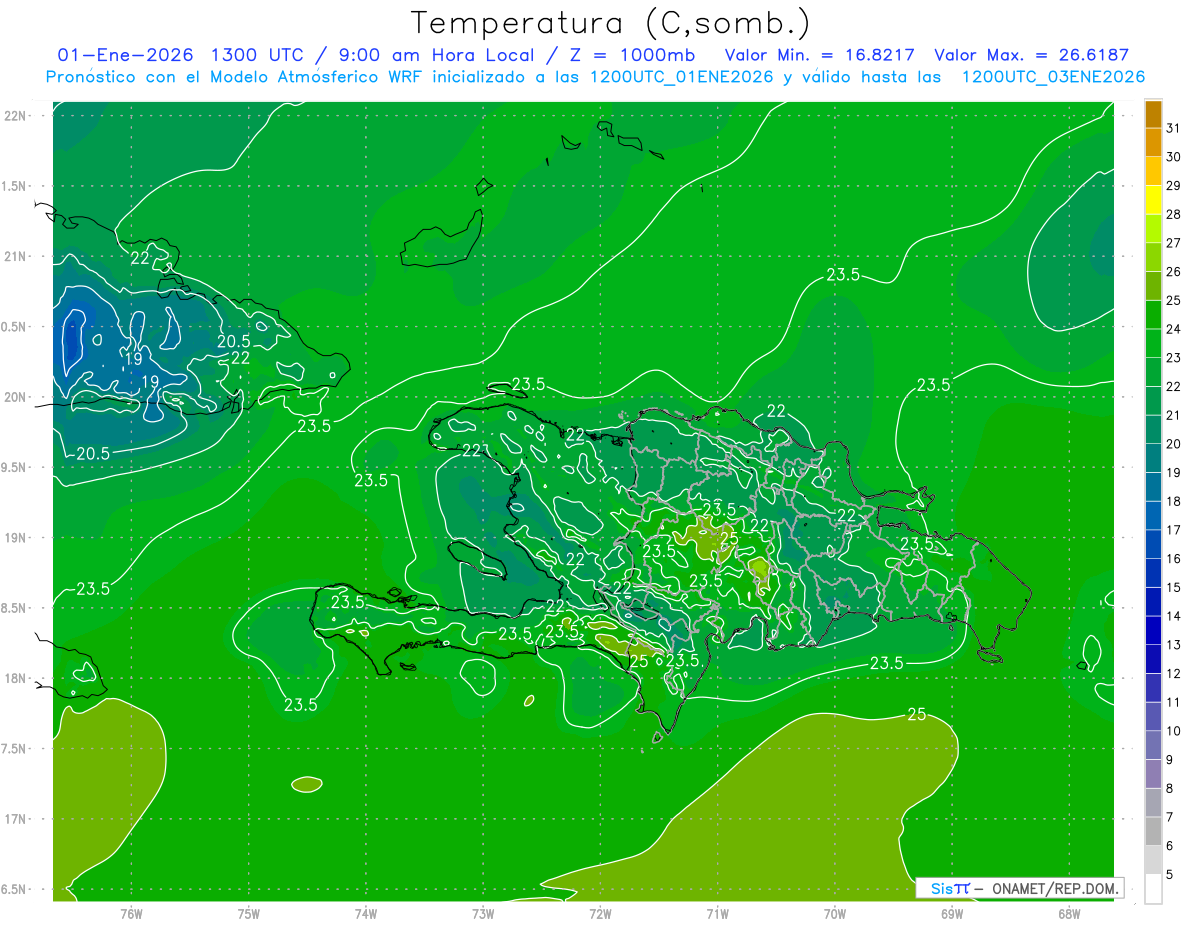
Task: Click the colorbar value label '13'
Action: coord(1174,645)
